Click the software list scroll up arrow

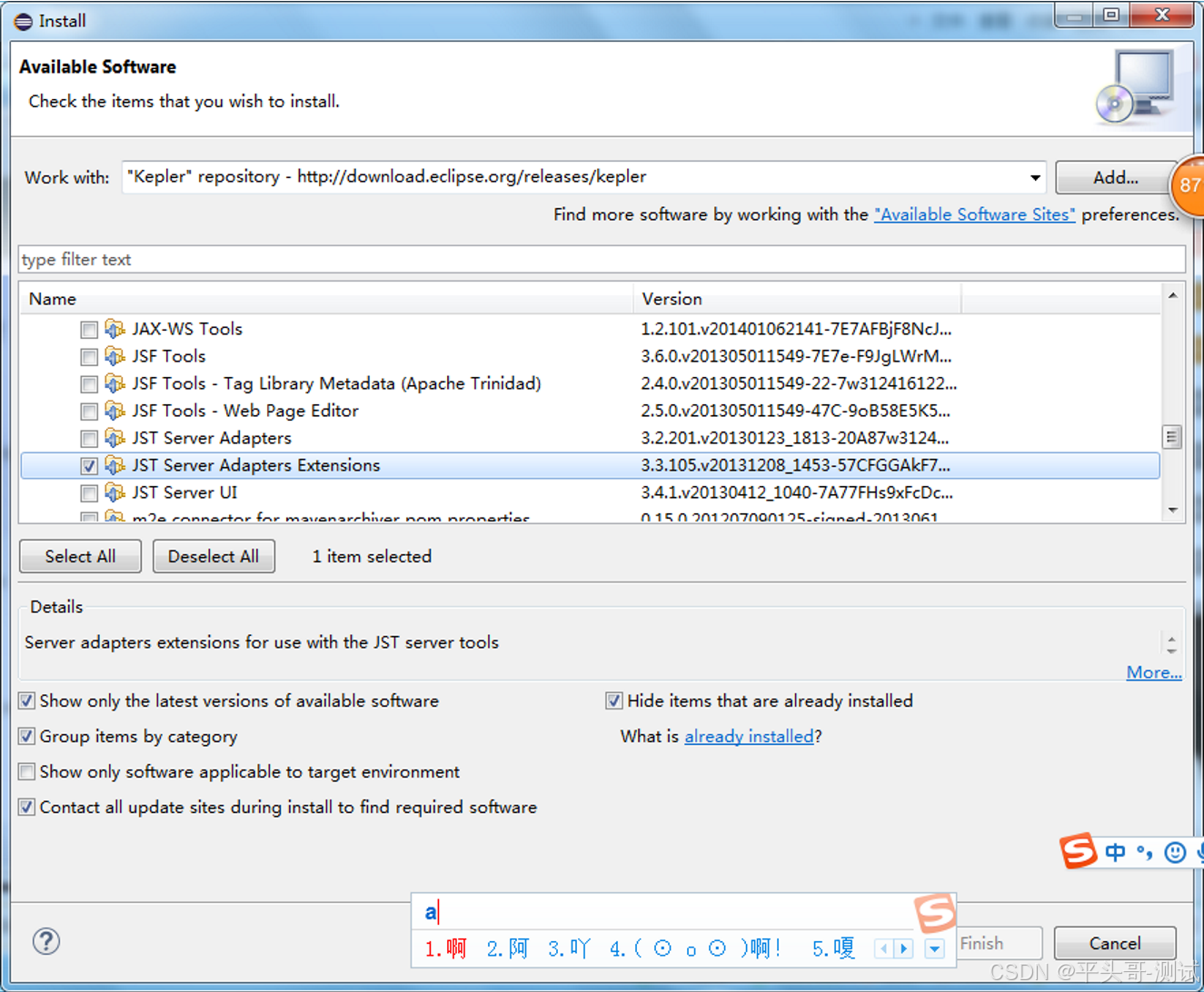click(x=1172, y=295)
